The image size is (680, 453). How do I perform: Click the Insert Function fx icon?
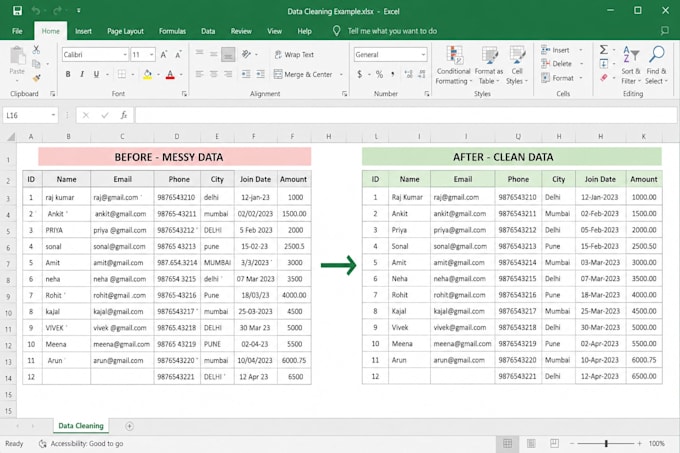(x=124, y=115)
